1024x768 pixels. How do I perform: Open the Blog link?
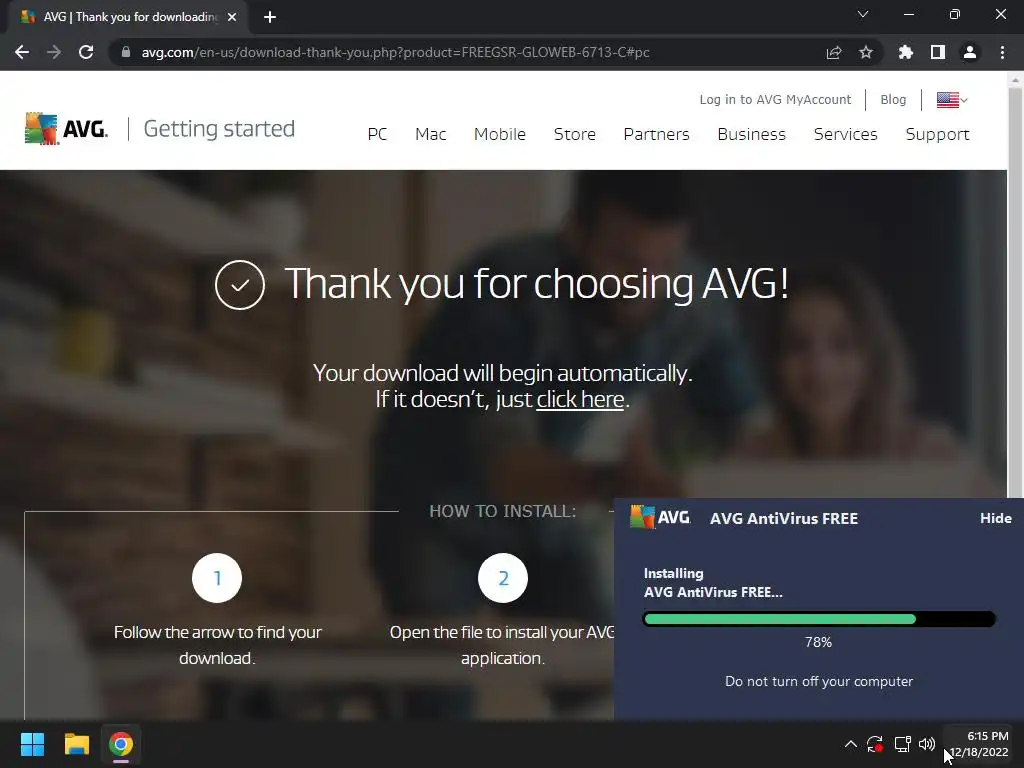click(x=893, y=99)
